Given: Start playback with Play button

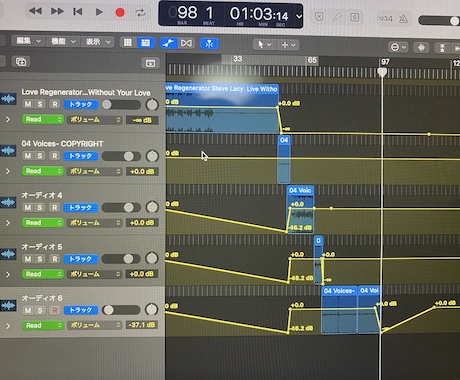Looking at the screenshot, I should click(x=99, y=12).
